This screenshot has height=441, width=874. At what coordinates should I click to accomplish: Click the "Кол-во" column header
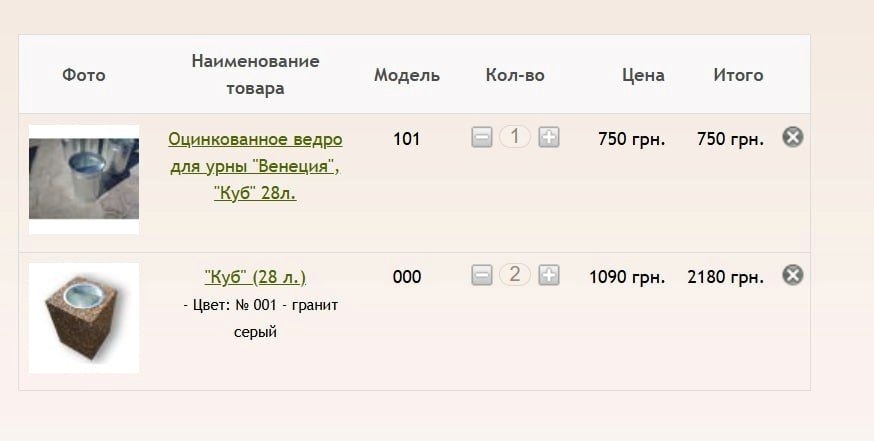click(x=515, y=75)
